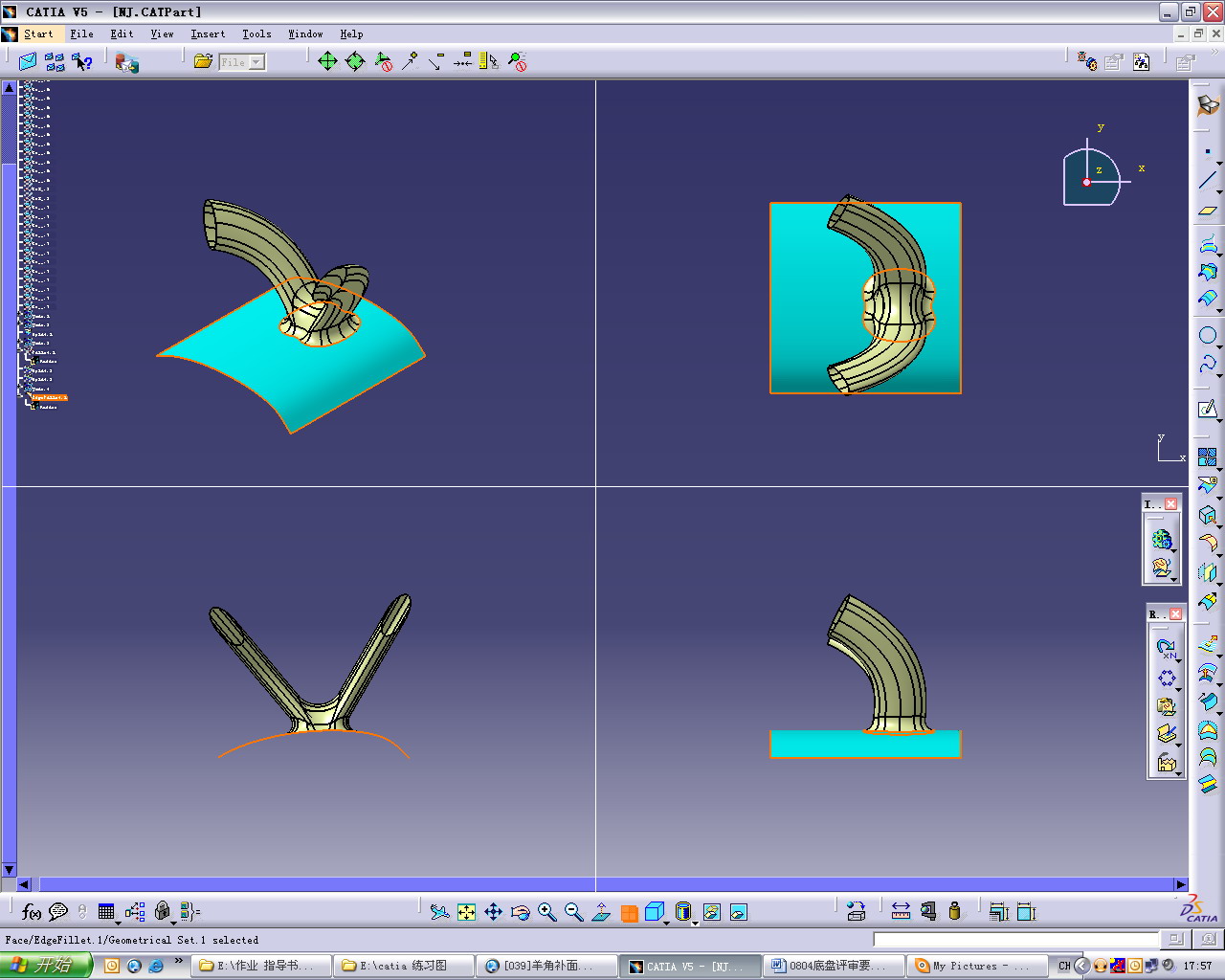Screen dimensions: 1225x980
Task: Click the Internet Explorer quick launch icon
Action: [156, 966]
